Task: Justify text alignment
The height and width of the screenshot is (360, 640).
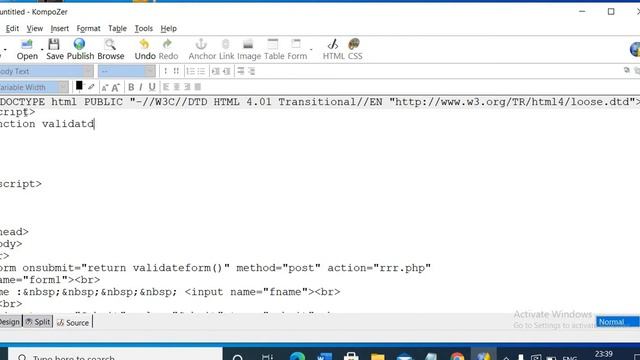Action: (x=198, y=87)
